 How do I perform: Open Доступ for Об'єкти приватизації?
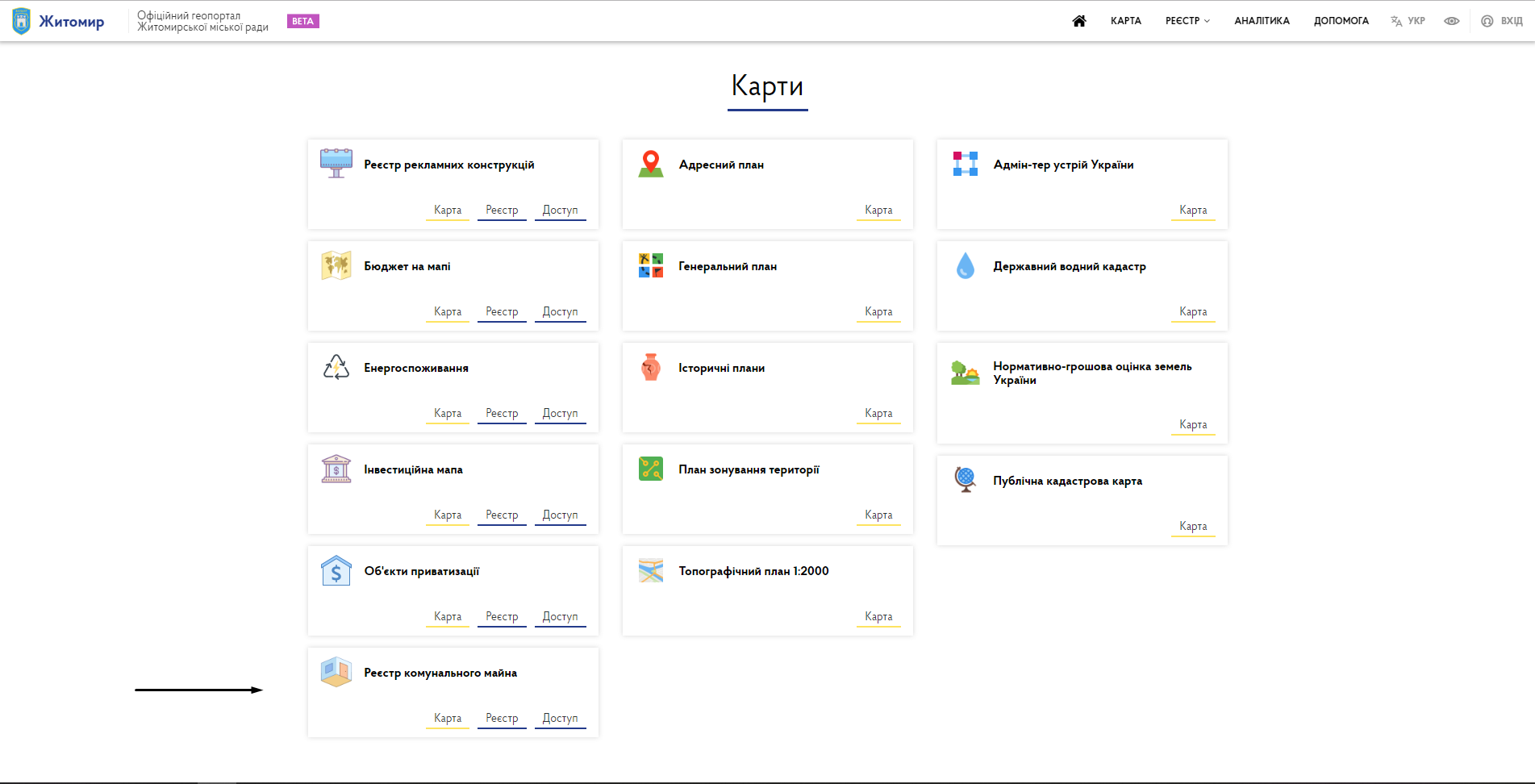pos(561,617)
